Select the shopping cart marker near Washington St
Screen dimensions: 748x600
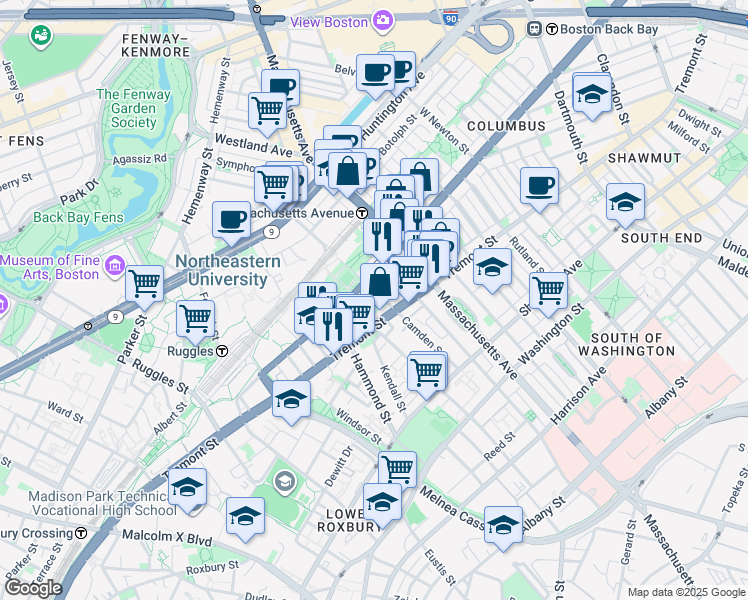pos(548,291)
